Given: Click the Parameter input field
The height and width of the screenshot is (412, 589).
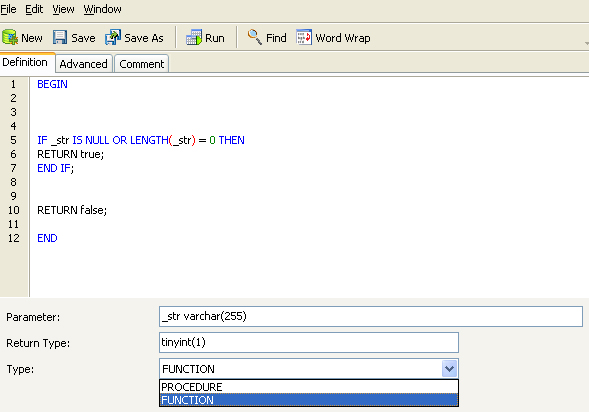Looking at the screenshot, I should tap(371, 316).
